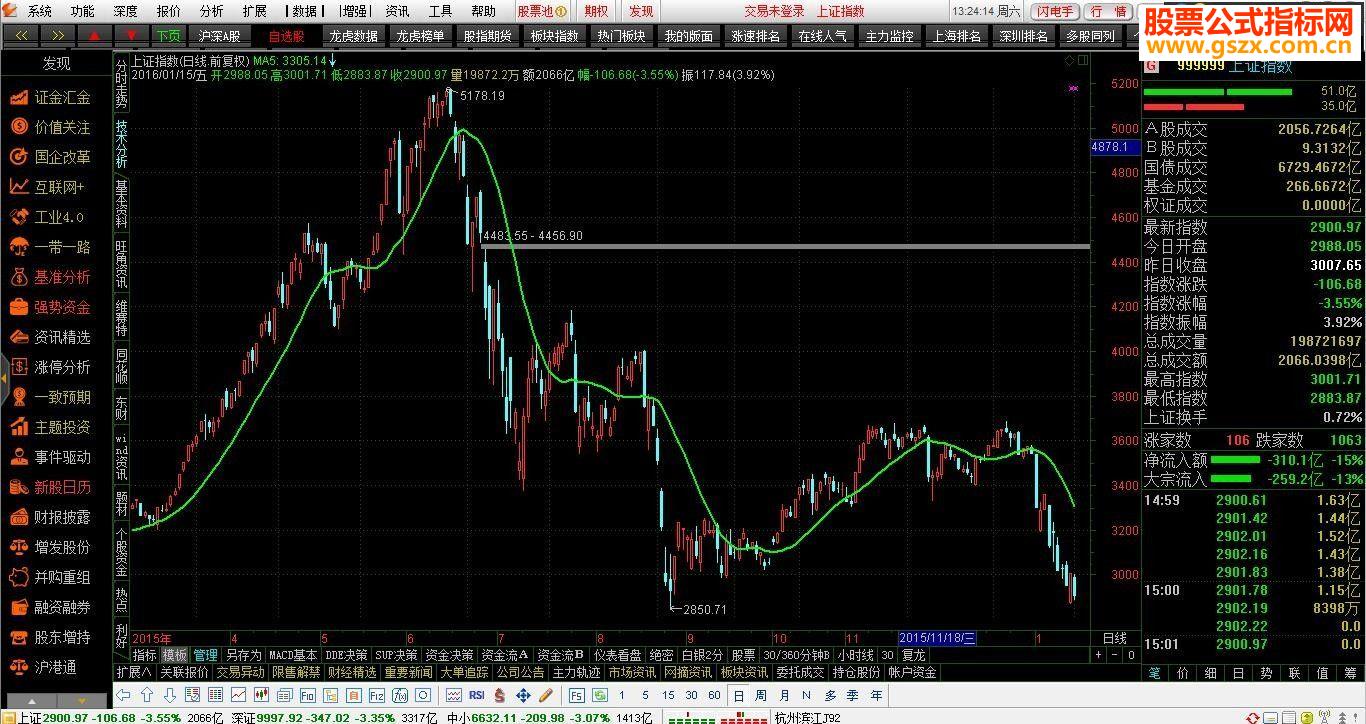Viewport: 1366px width, 724px height.
Task: Open 新股日历 in the sidebar
Action: click(62, 487)
